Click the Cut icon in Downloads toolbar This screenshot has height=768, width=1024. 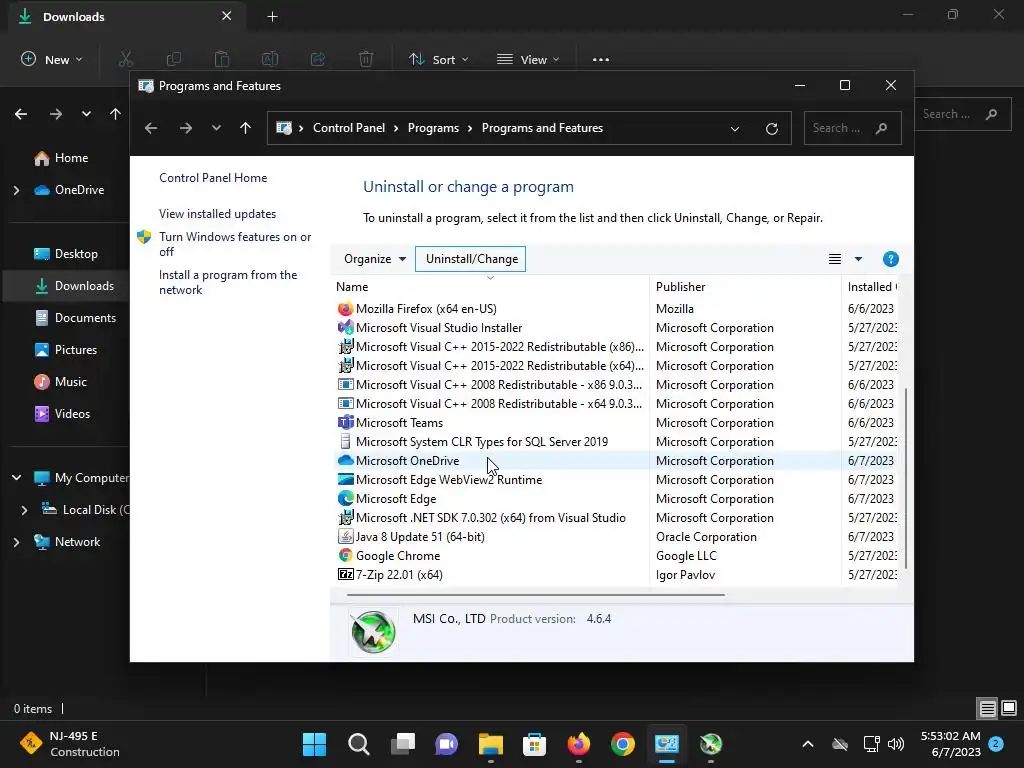click(x=125, y=59)
